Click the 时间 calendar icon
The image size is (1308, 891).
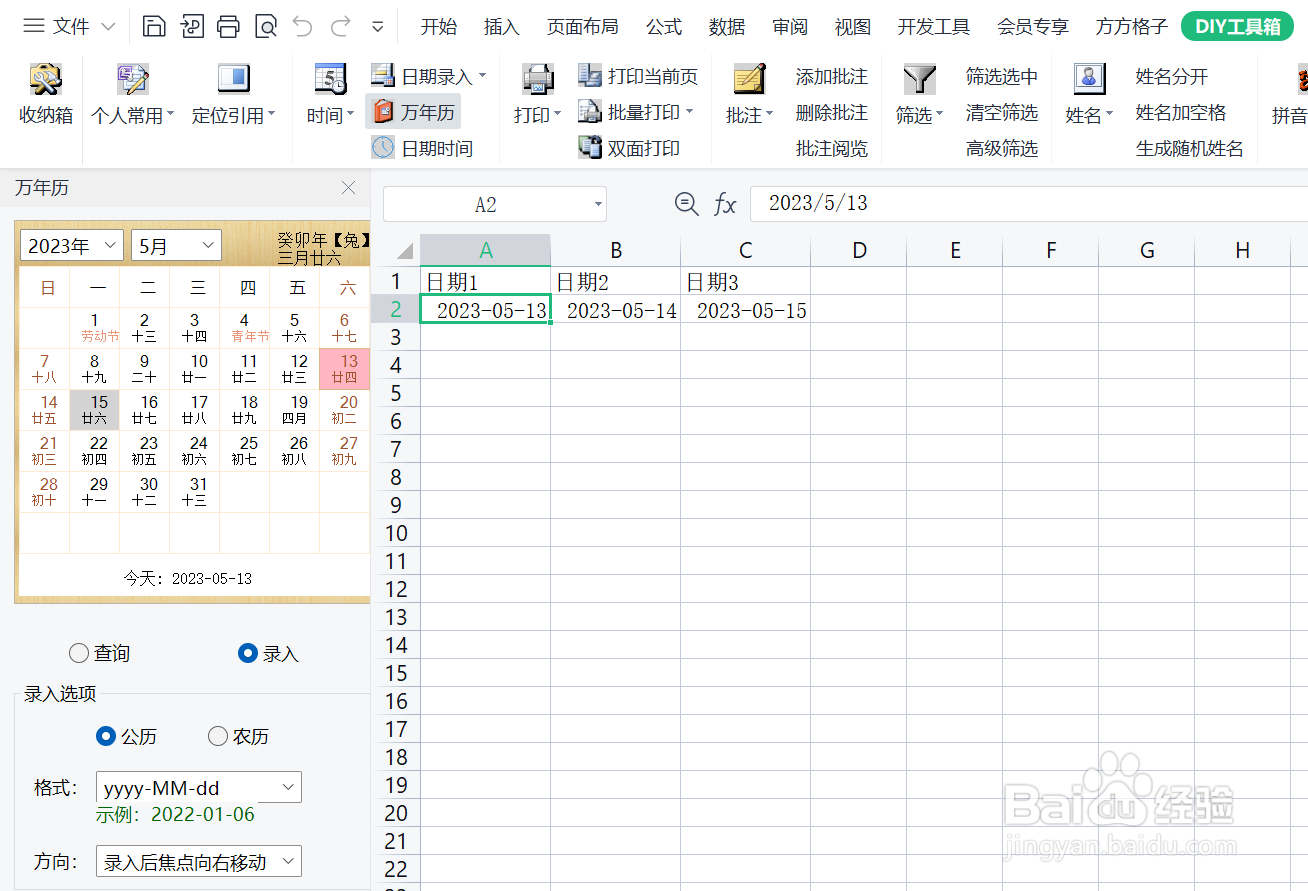330,80
